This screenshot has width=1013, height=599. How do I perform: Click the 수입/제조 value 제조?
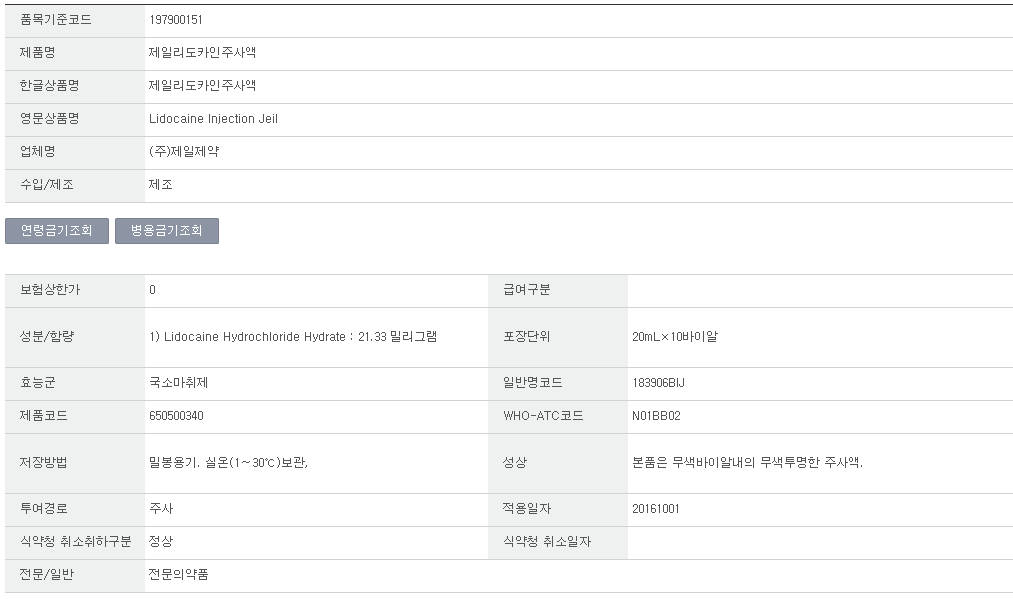[161, 185]
